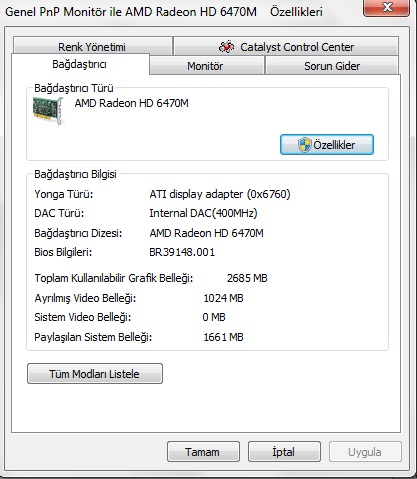This screenshot has height=479, width=417.
Task: Open adapter Özellikler button
Action: 327,145
